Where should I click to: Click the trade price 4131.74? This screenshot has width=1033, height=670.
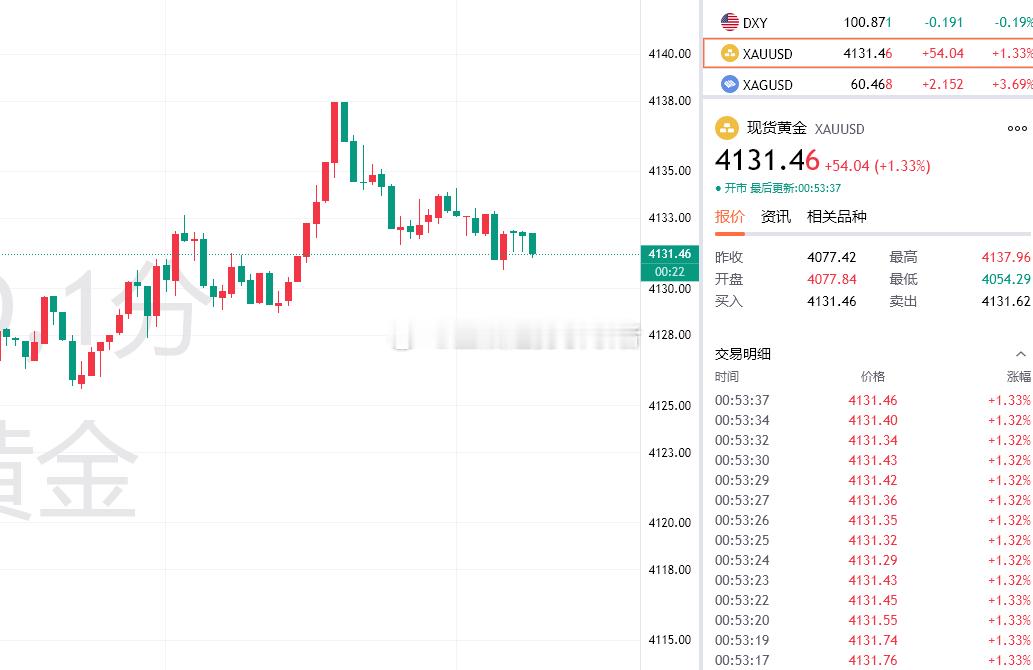point(873,640)
